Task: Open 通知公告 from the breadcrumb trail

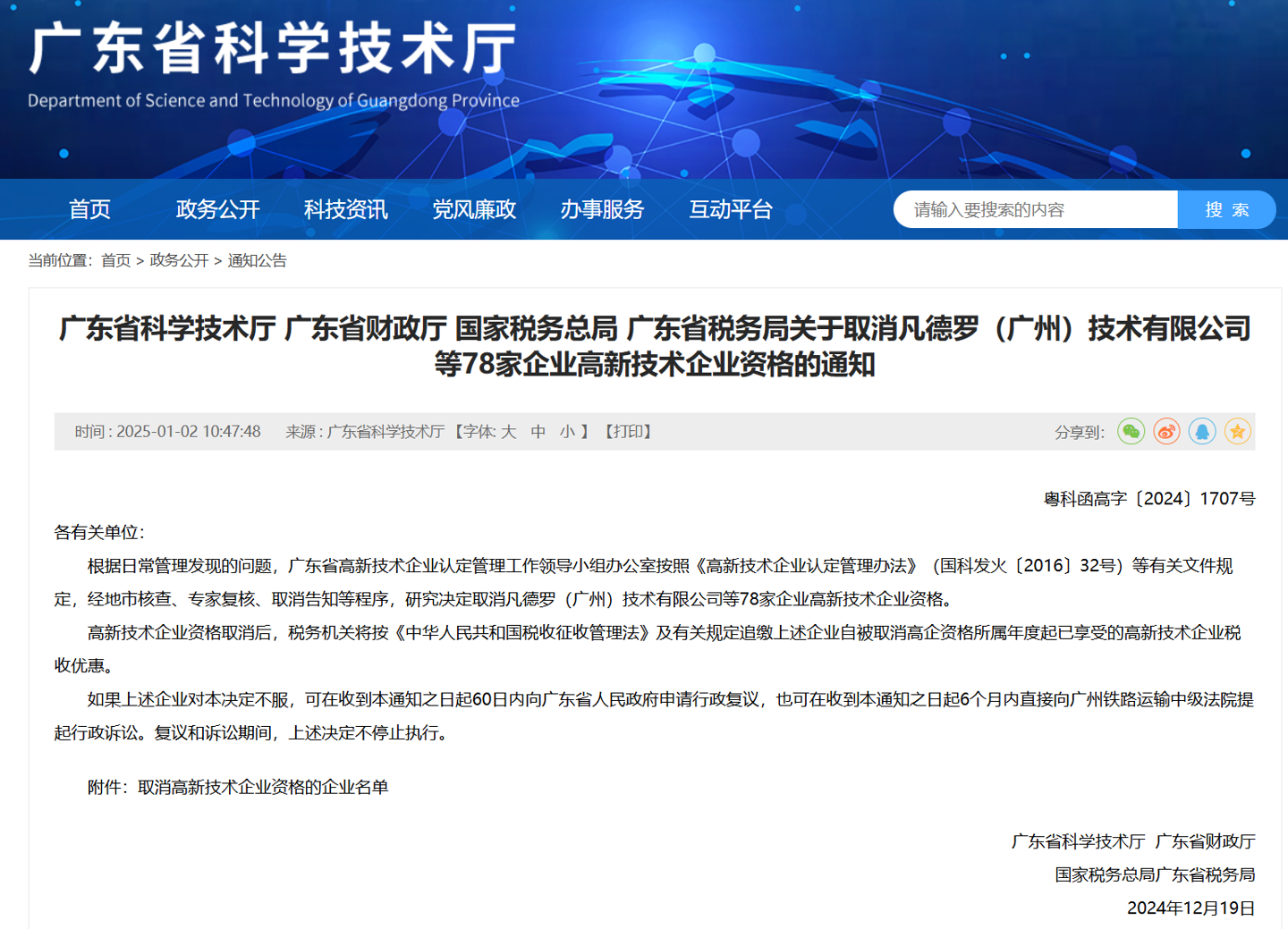Action: tap(255, 260)
